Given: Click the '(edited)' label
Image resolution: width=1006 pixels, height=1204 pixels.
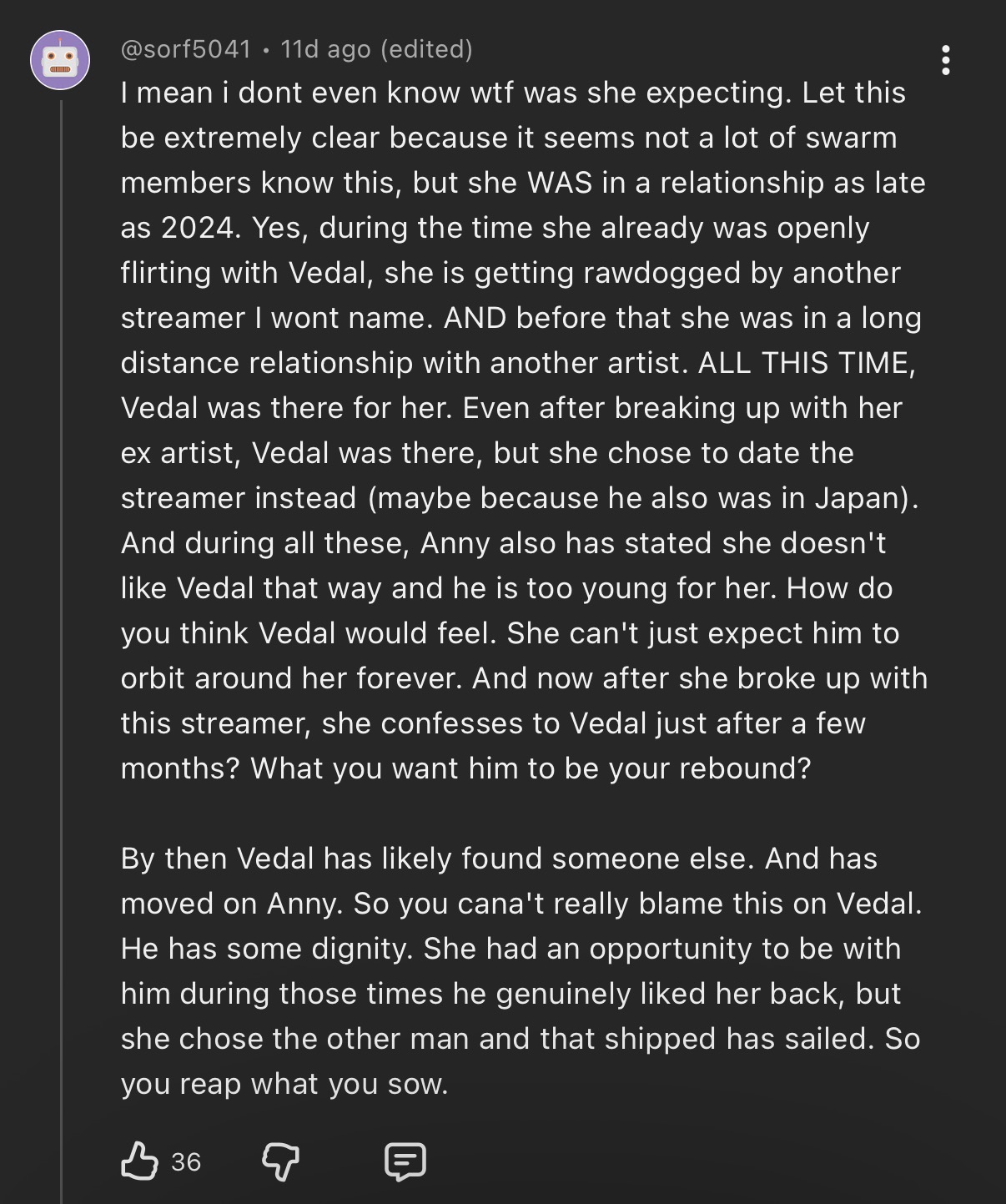Looking at the screenshot, I should coord(426,49).
